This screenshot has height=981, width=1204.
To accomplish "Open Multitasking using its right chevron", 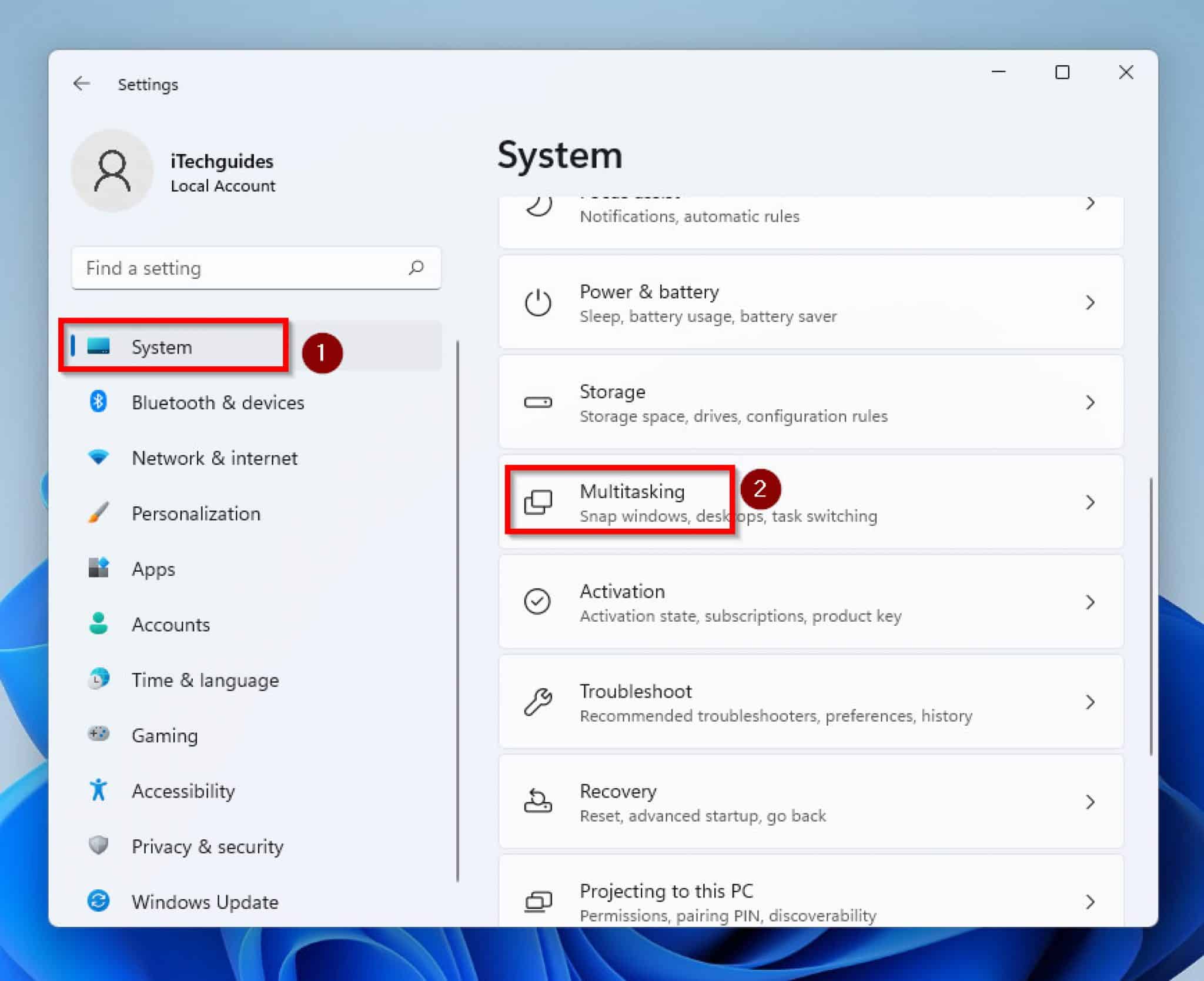I will (1091, 502).
